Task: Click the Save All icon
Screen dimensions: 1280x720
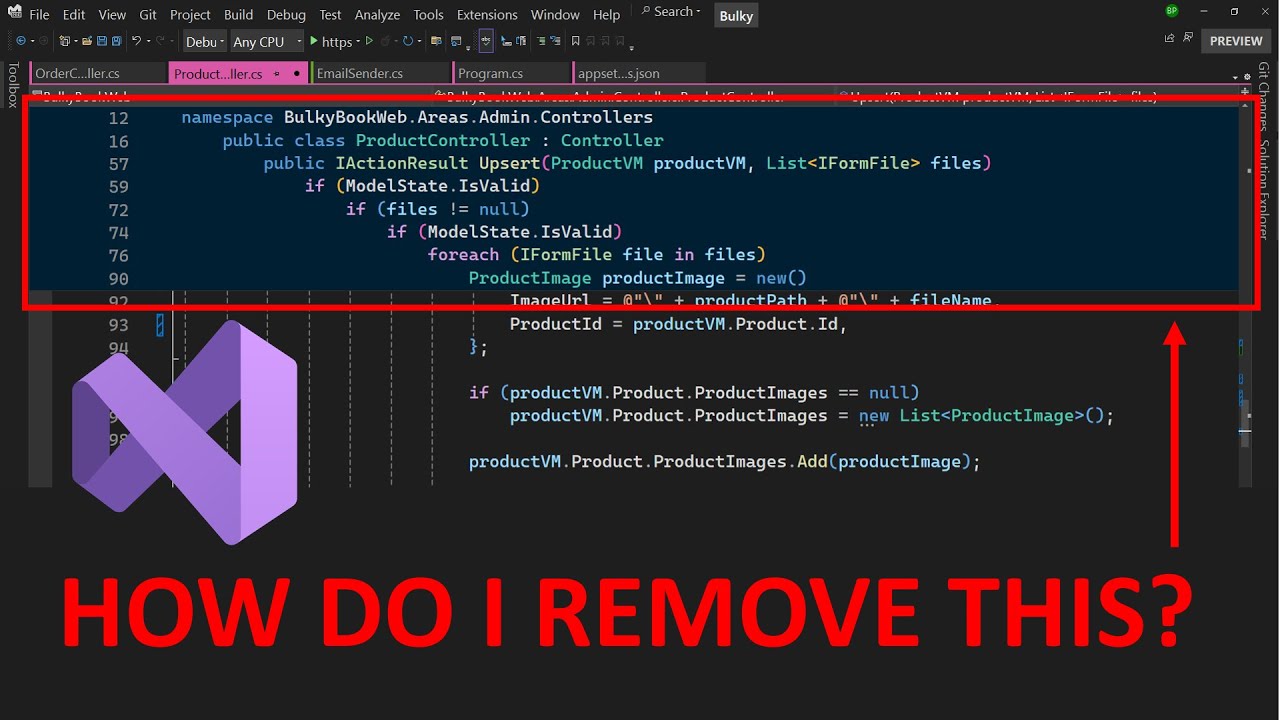Action: tap(116, 41)
